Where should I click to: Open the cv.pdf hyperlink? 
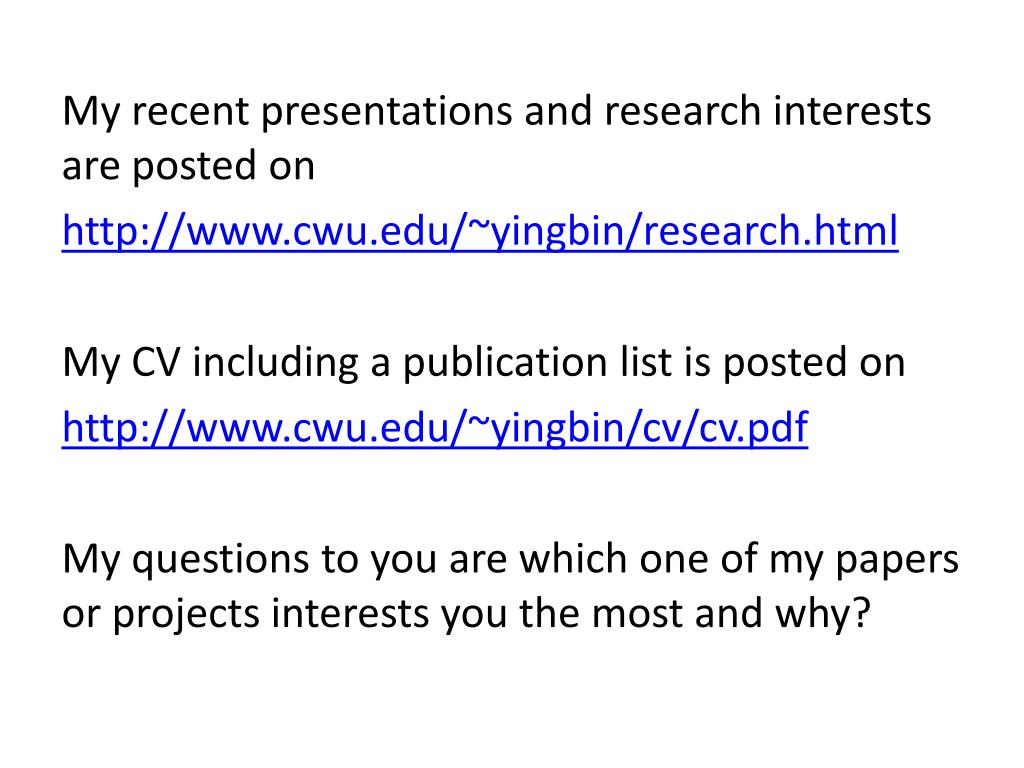(435, 428)
